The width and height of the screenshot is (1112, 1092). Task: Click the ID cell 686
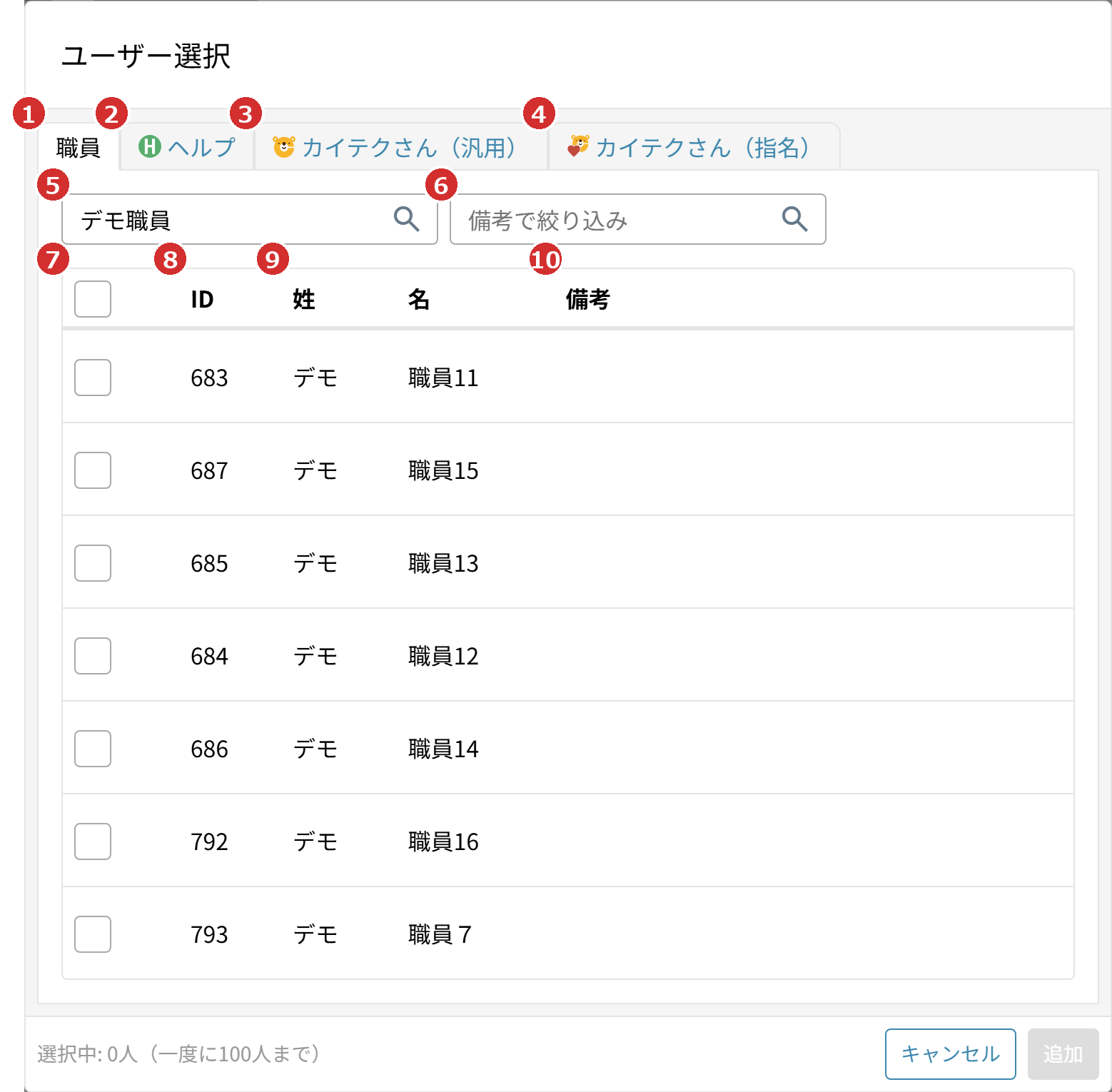(x=209, y=749)
